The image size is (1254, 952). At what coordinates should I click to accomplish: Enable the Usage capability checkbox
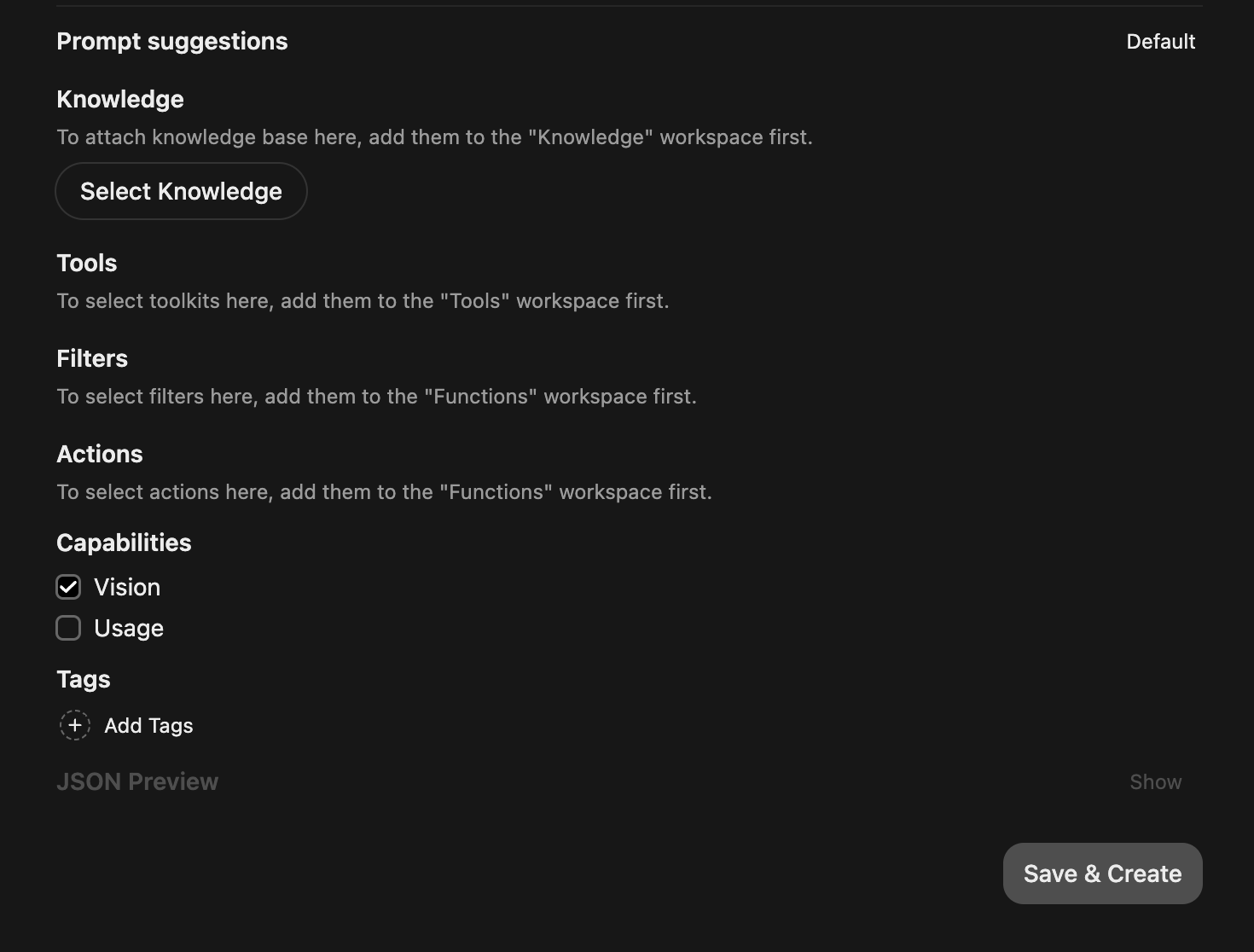pyautogui.click(x=68, y=628)
